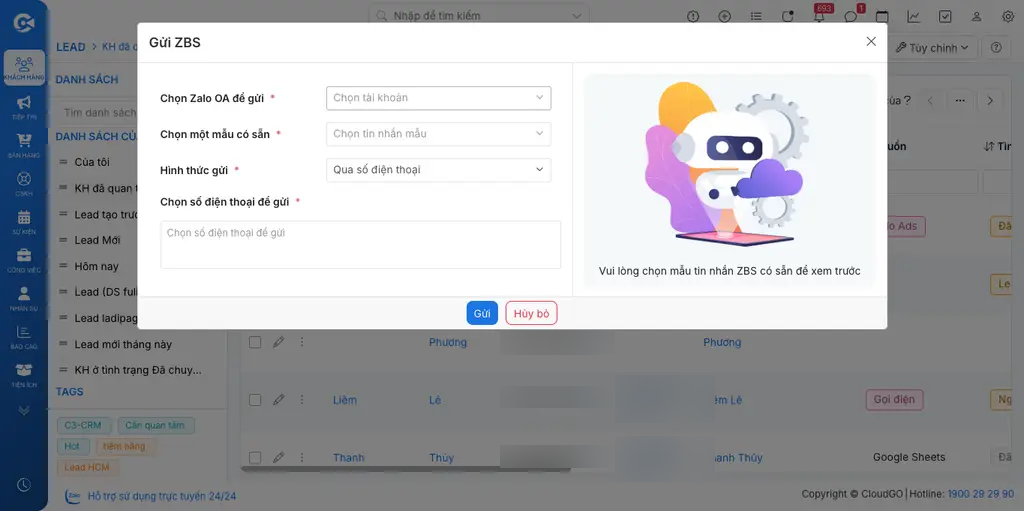Screen dimensions: 1024x511
Task: Tick the checkbox in Liêm row
Action: click(255, 400)
